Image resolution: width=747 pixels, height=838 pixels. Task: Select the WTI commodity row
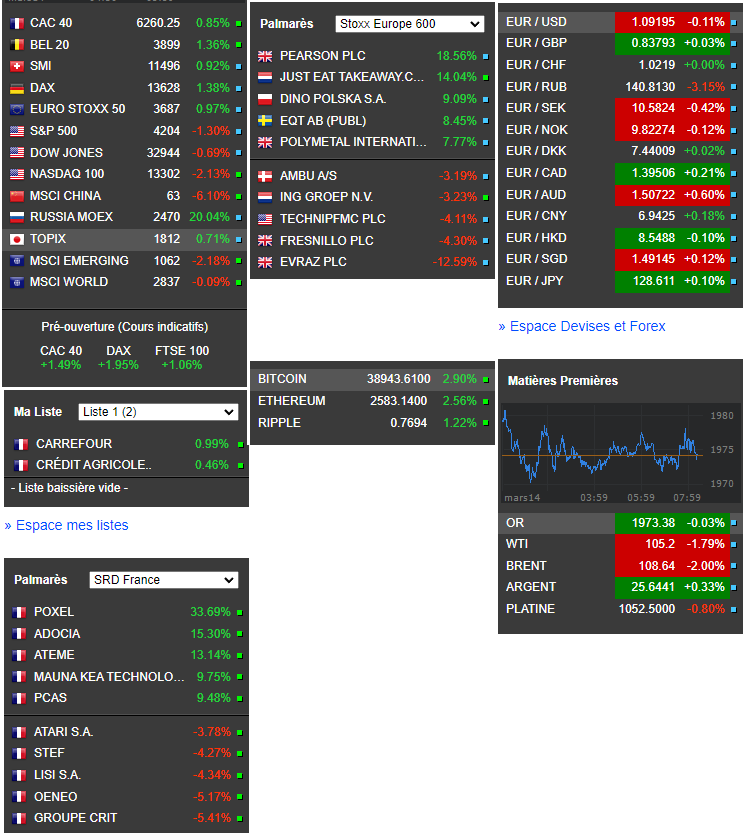pos(620,544)
